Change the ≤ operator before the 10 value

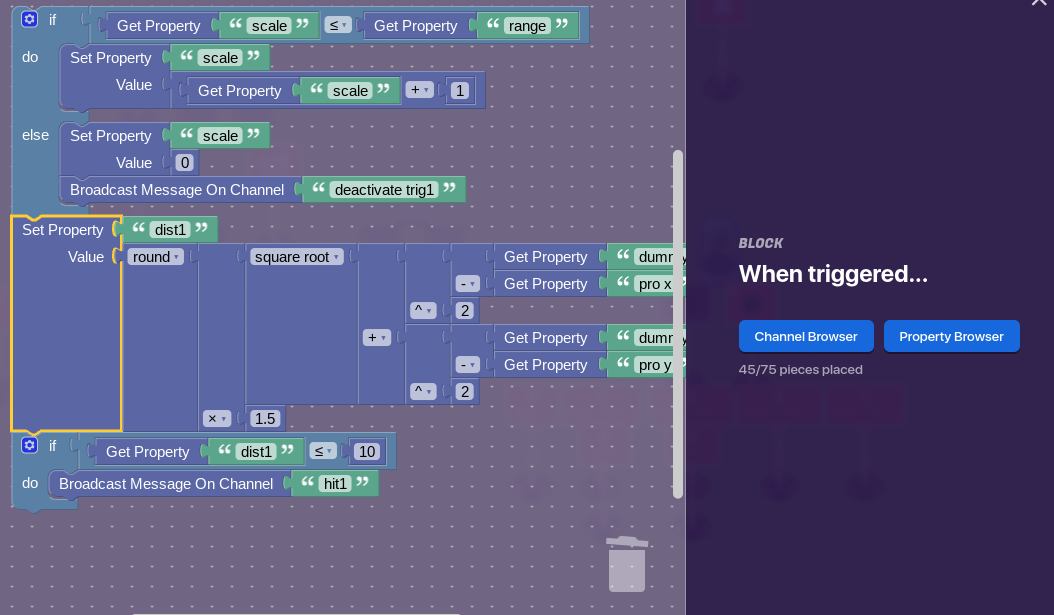pos(322,452)
